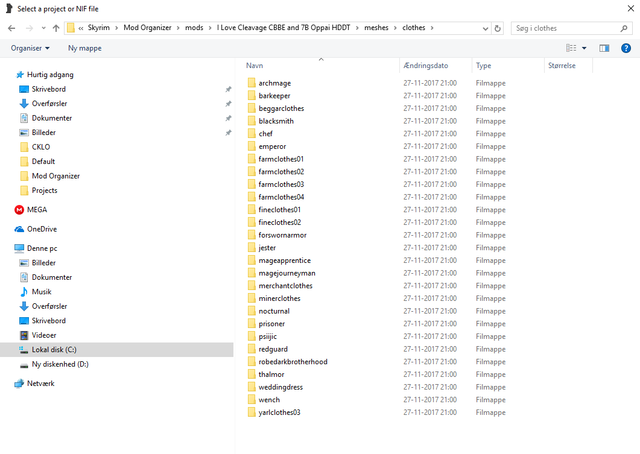This screenshot has width=640, height=454.
Task: Click the search magnifier icon
Action: click(x=624, y=28)
